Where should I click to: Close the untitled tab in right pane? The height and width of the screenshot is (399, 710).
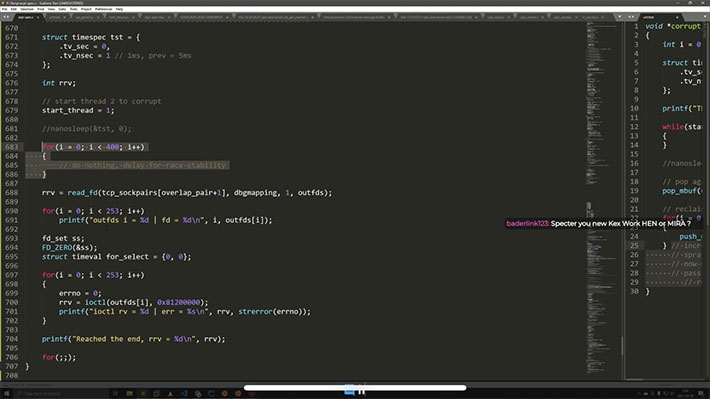[x=677, y=17]
